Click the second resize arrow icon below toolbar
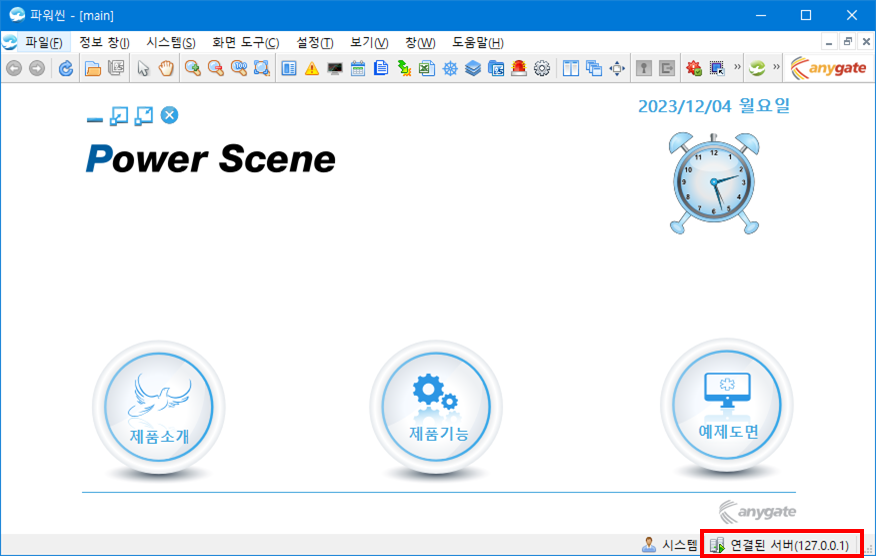Screen dimensions: 876x558 tap(144, 116)
